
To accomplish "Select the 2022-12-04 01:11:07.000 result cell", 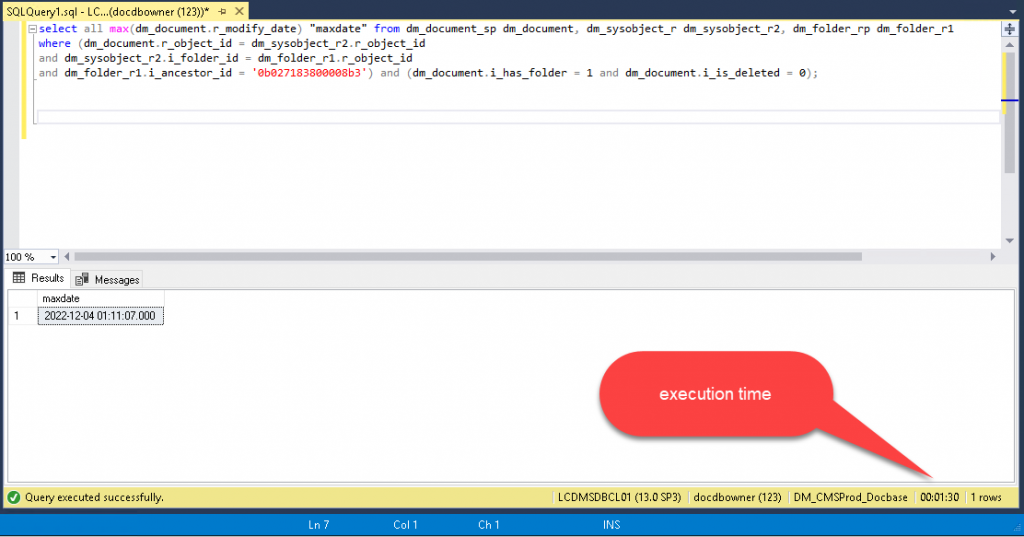I will tap(101, 316).
